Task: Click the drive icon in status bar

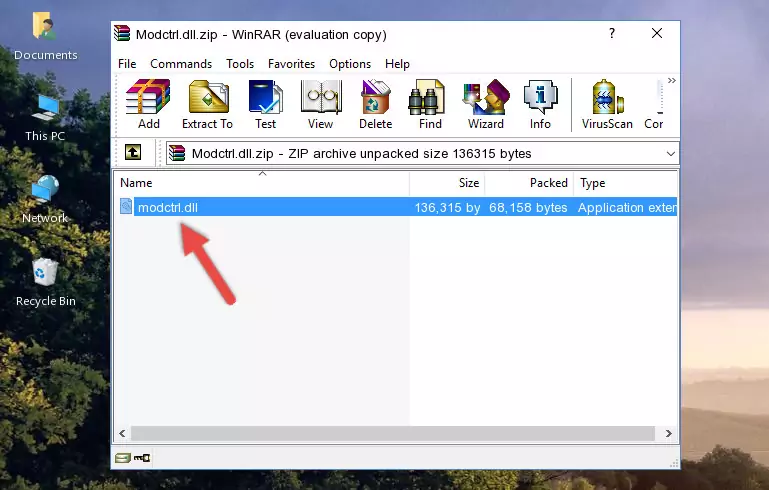Action: click(x=123, y=458)
